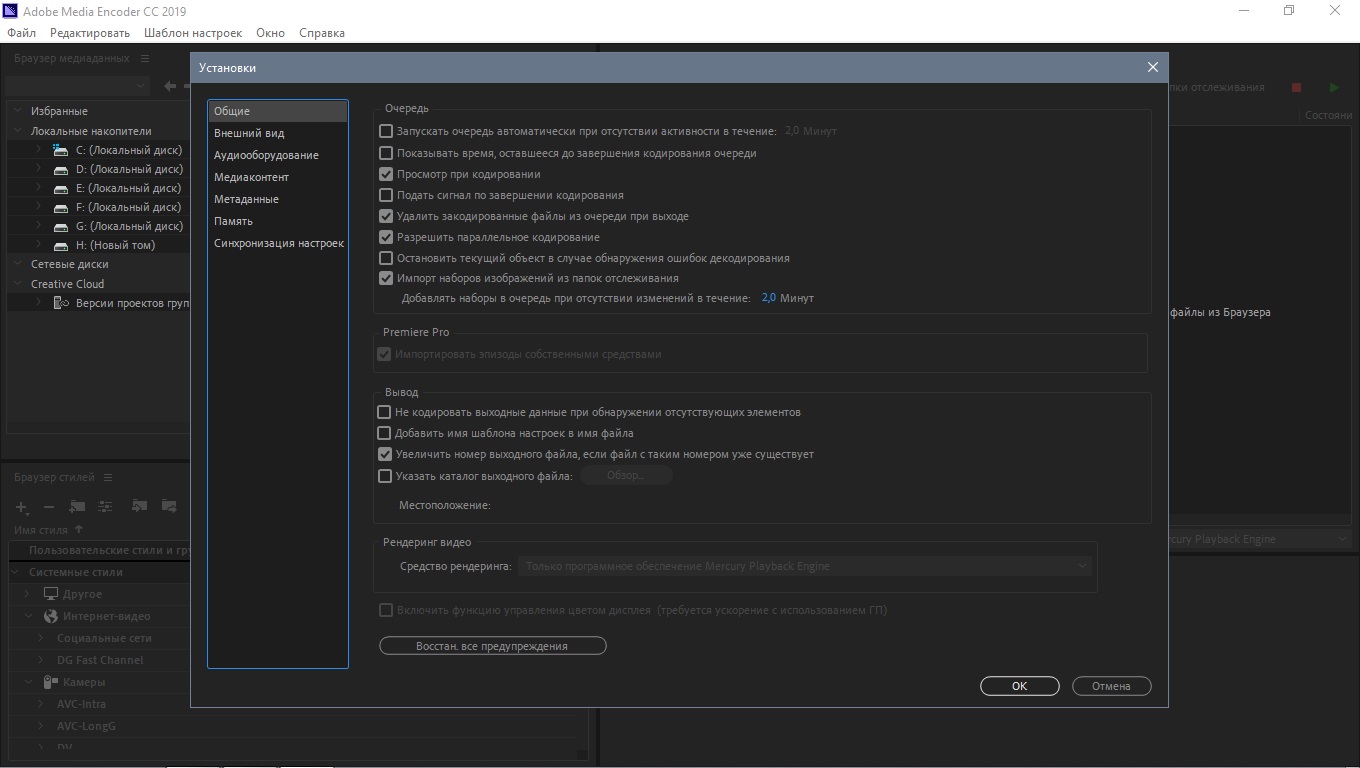Click the green Start Queue play icon
The height and width of the screenshot is (768, 1360).
[1334, 88]
